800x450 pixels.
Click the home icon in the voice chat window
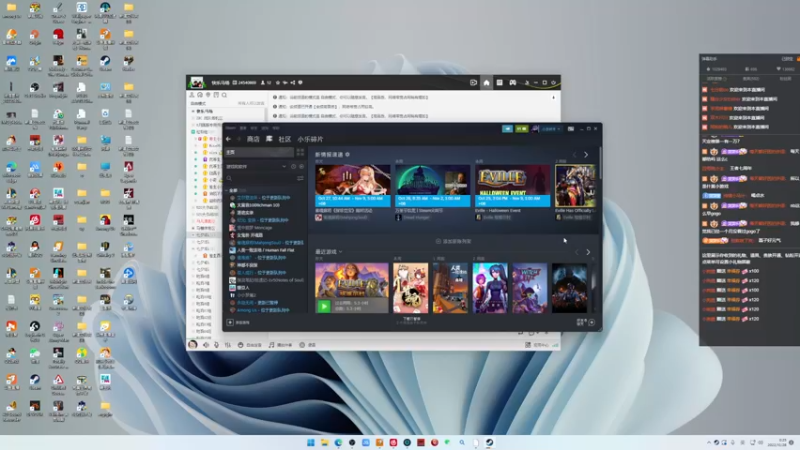(486, 83)
